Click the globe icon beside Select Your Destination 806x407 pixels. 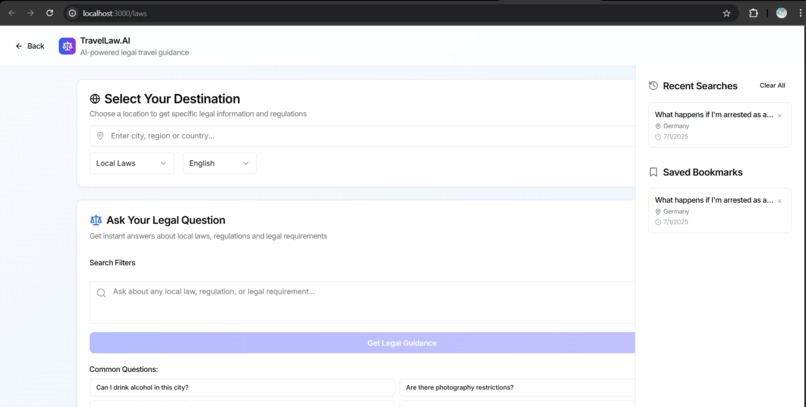tap(95, 99)
